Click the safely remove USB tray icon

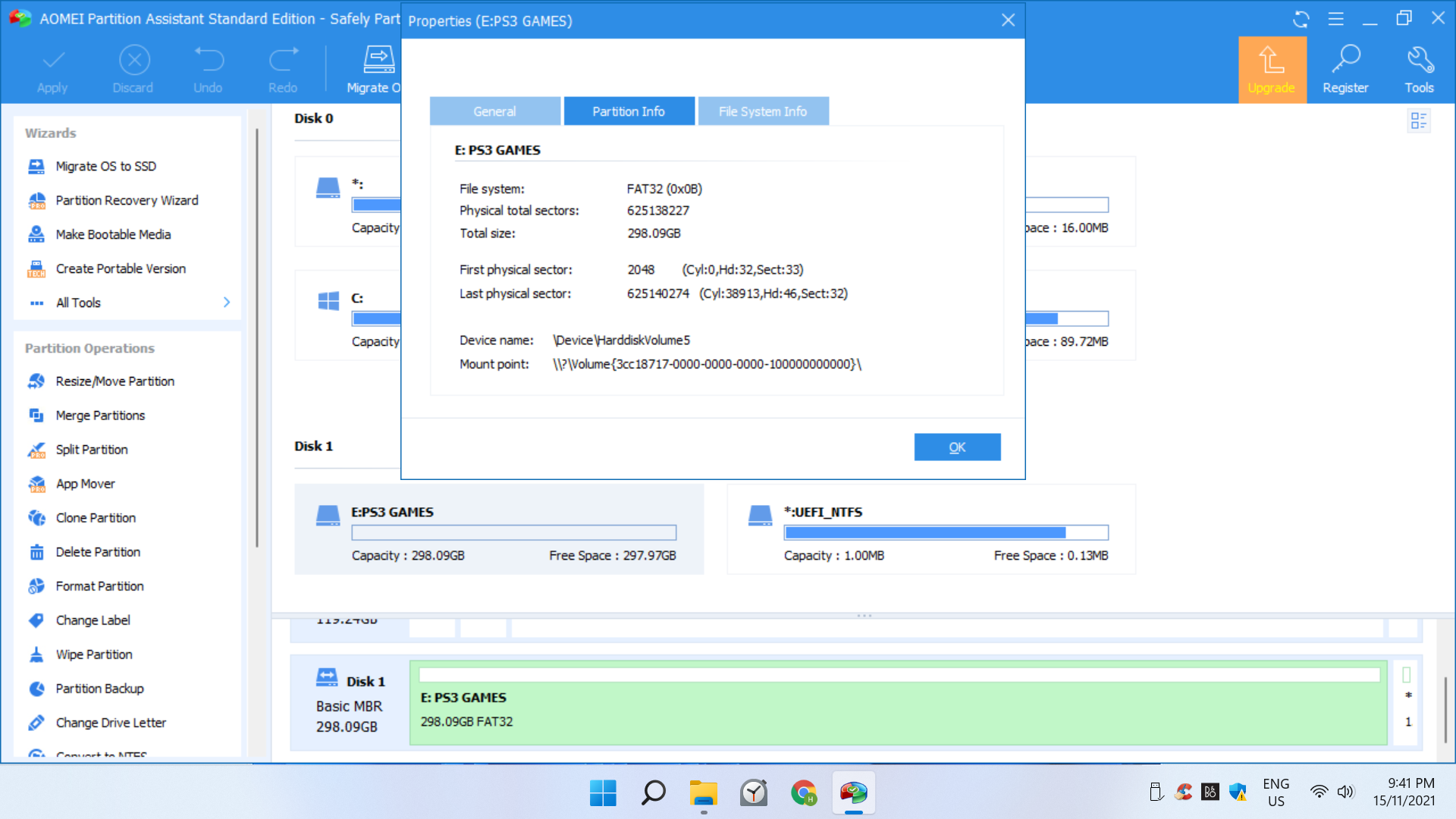(1156, 792)
